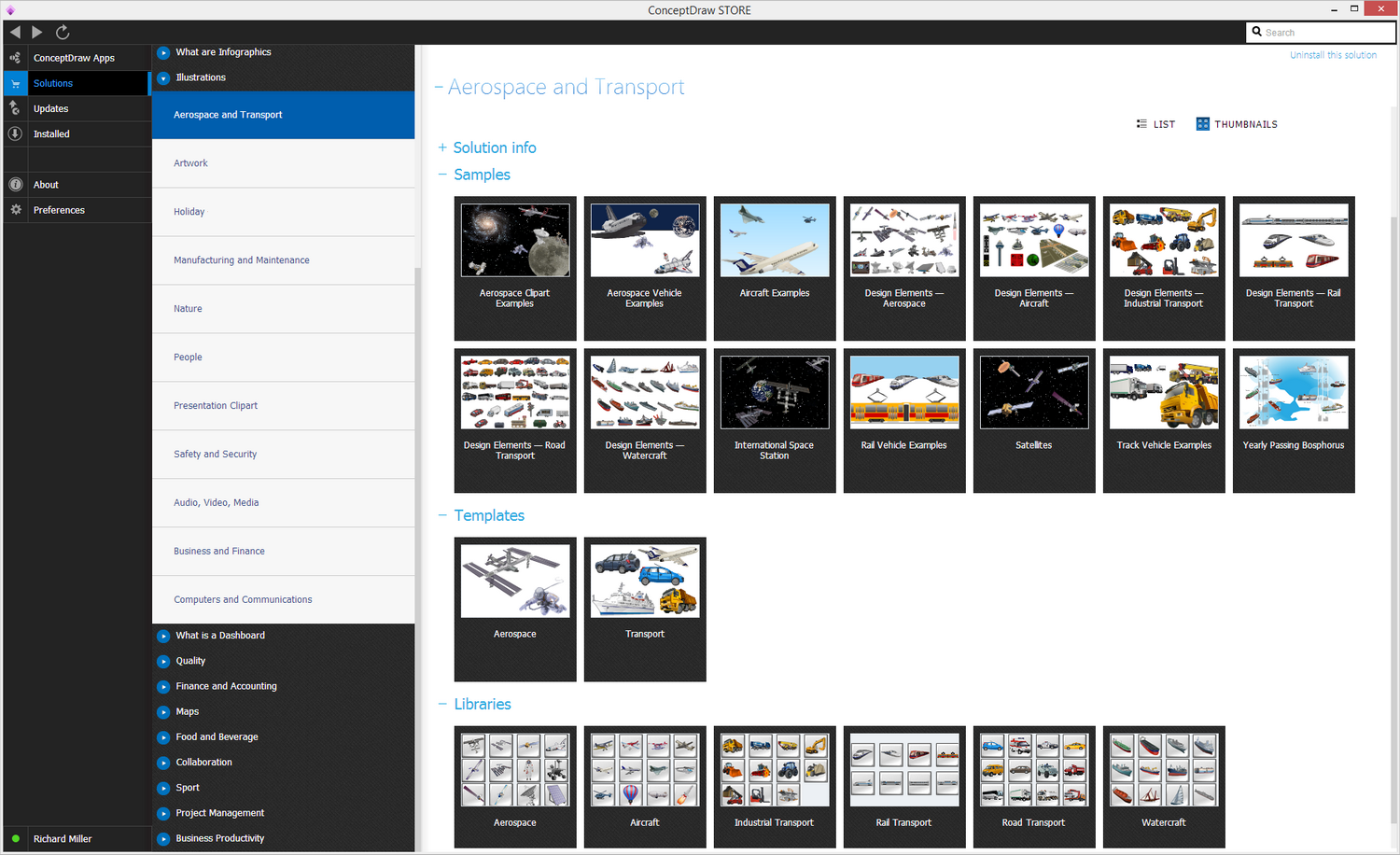
Task: Click the back navigation arrow
Action: point(15,32)
